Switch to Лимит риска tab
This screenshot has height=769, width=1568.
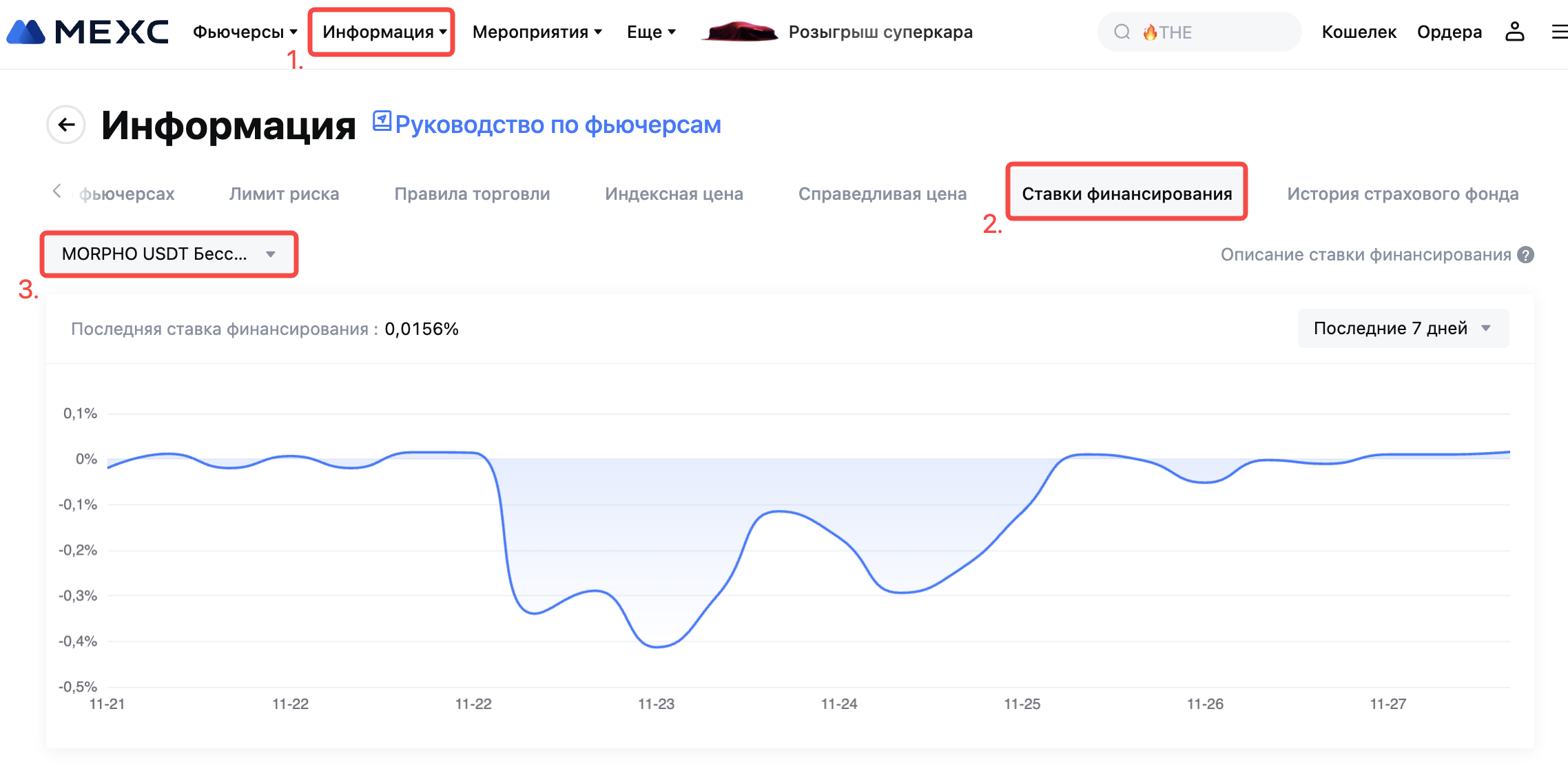click(284, 194)
